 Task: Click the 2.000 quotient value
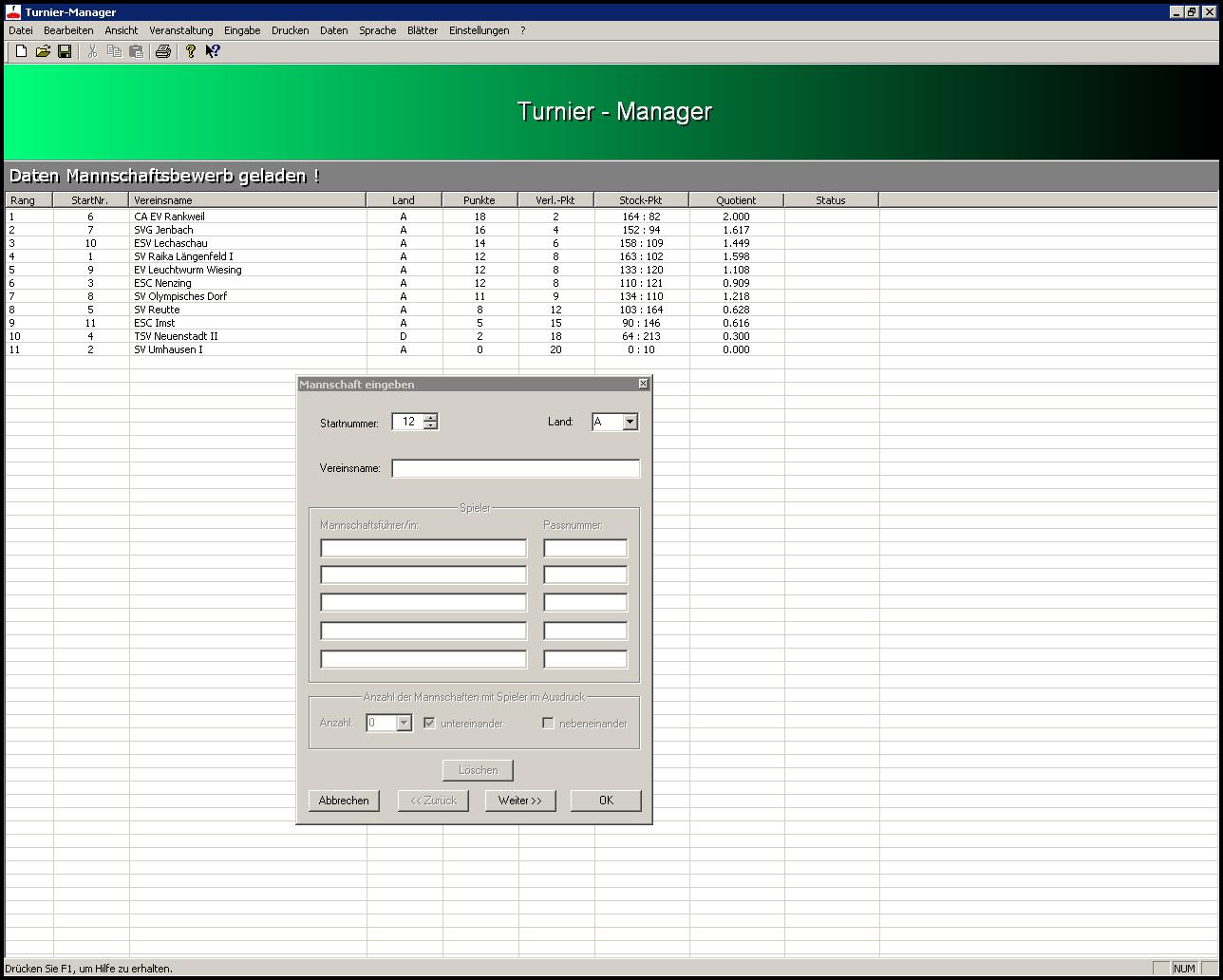pos(736,217)
